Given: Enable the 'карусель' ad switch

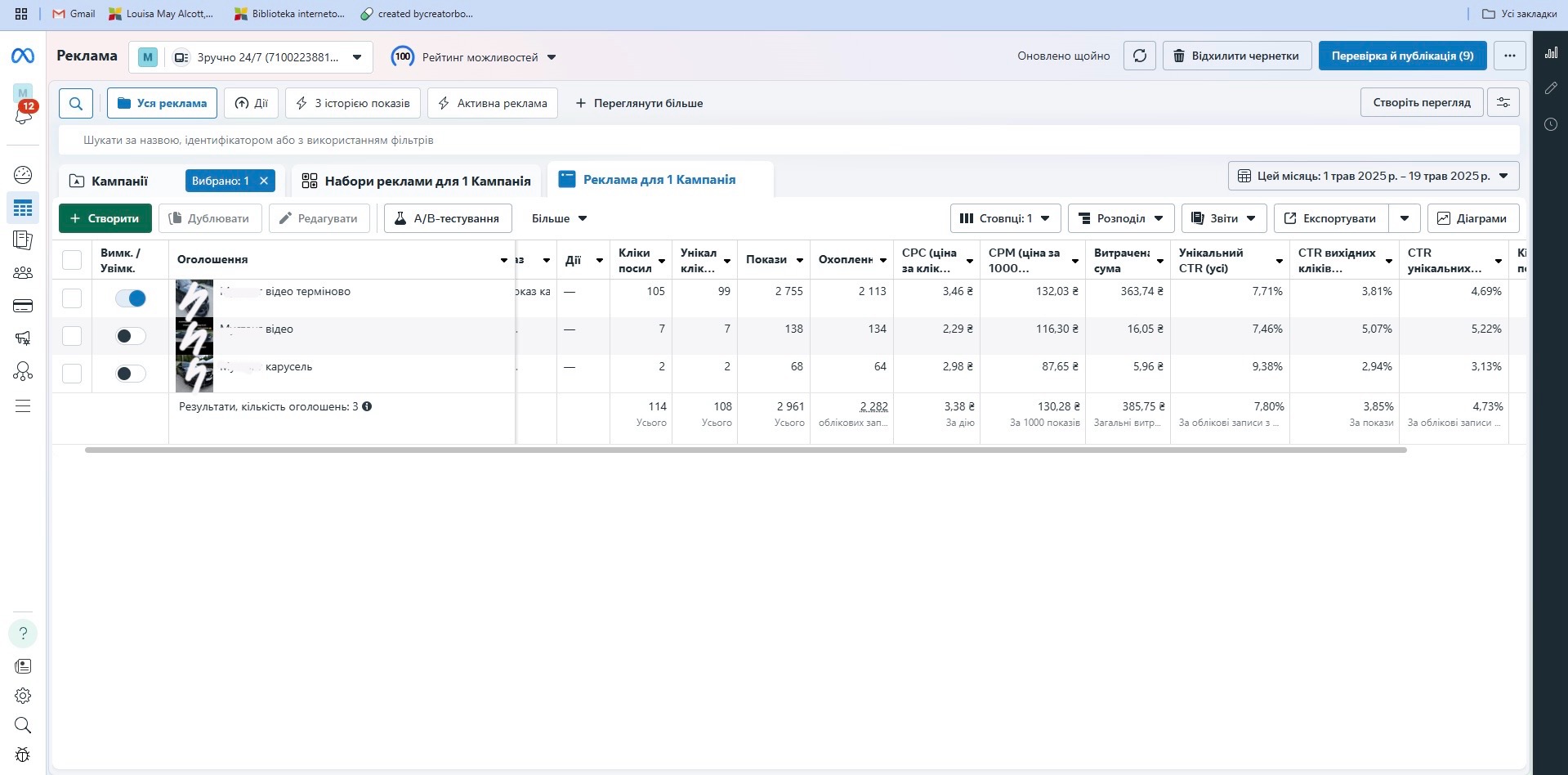Looking at the screenshot, I should (131, 374).
